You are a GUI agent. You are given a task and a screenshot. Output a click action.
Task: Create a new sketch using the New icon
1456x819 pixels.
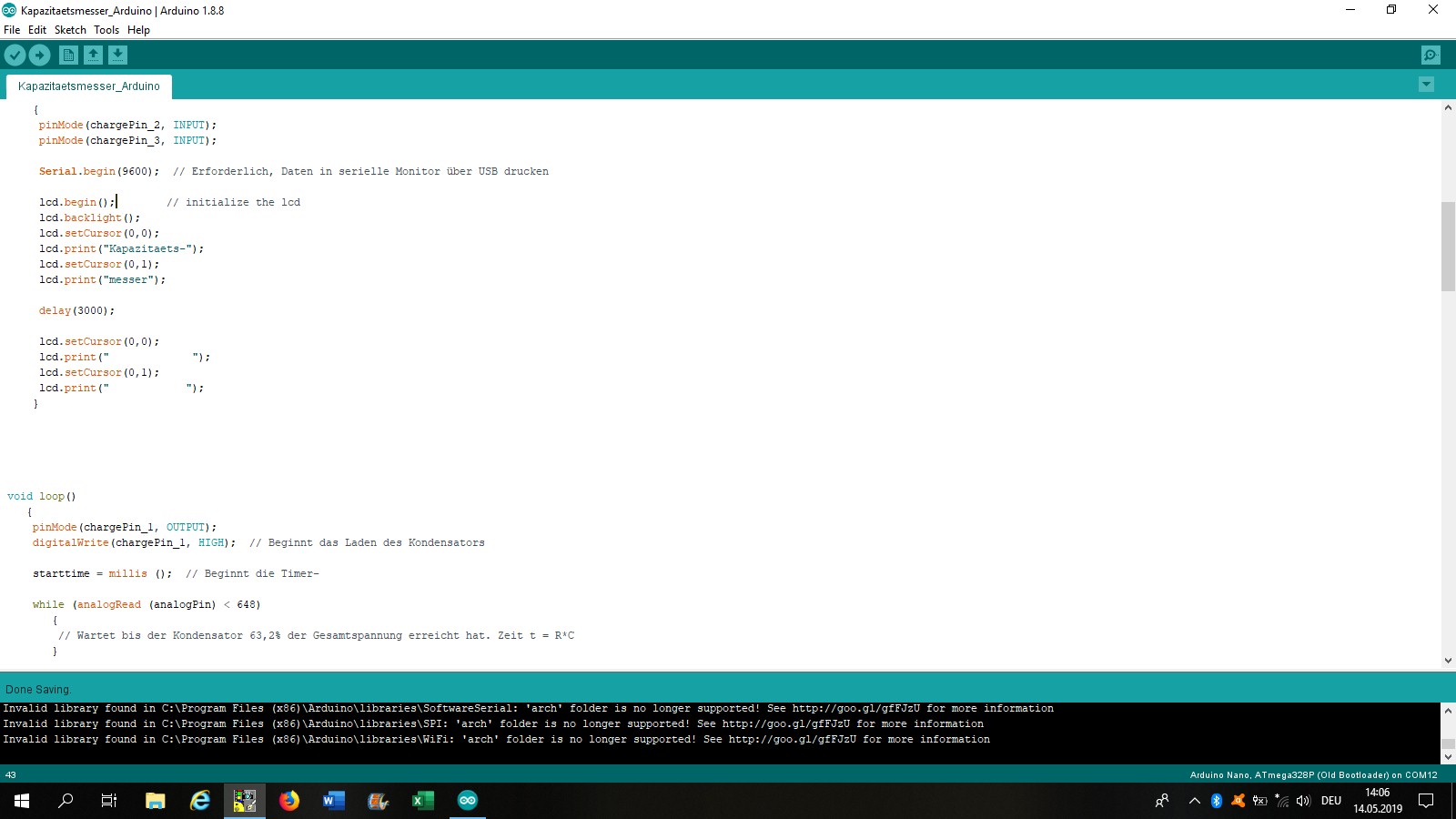pyautogui.click(x=68, y=56)
